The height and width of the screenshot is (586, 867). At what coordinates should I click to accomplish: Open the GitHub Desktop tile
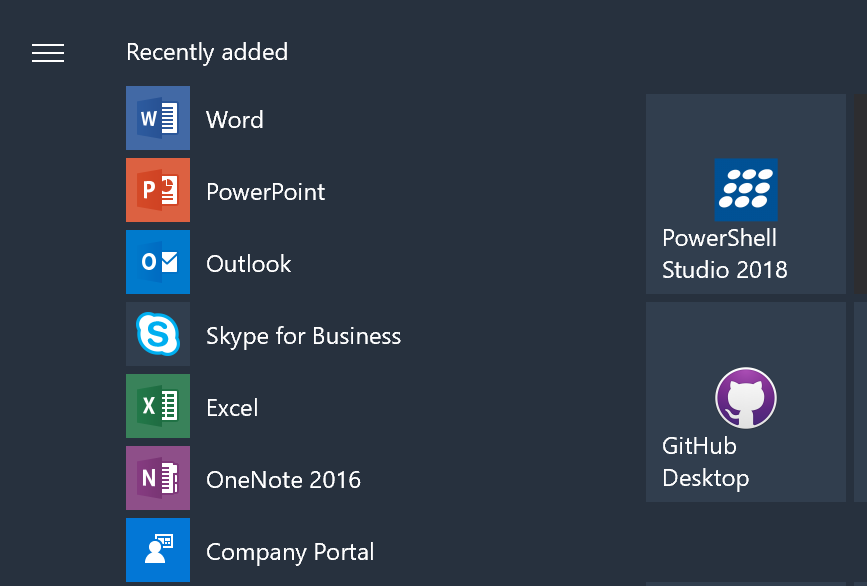point(746,402)
